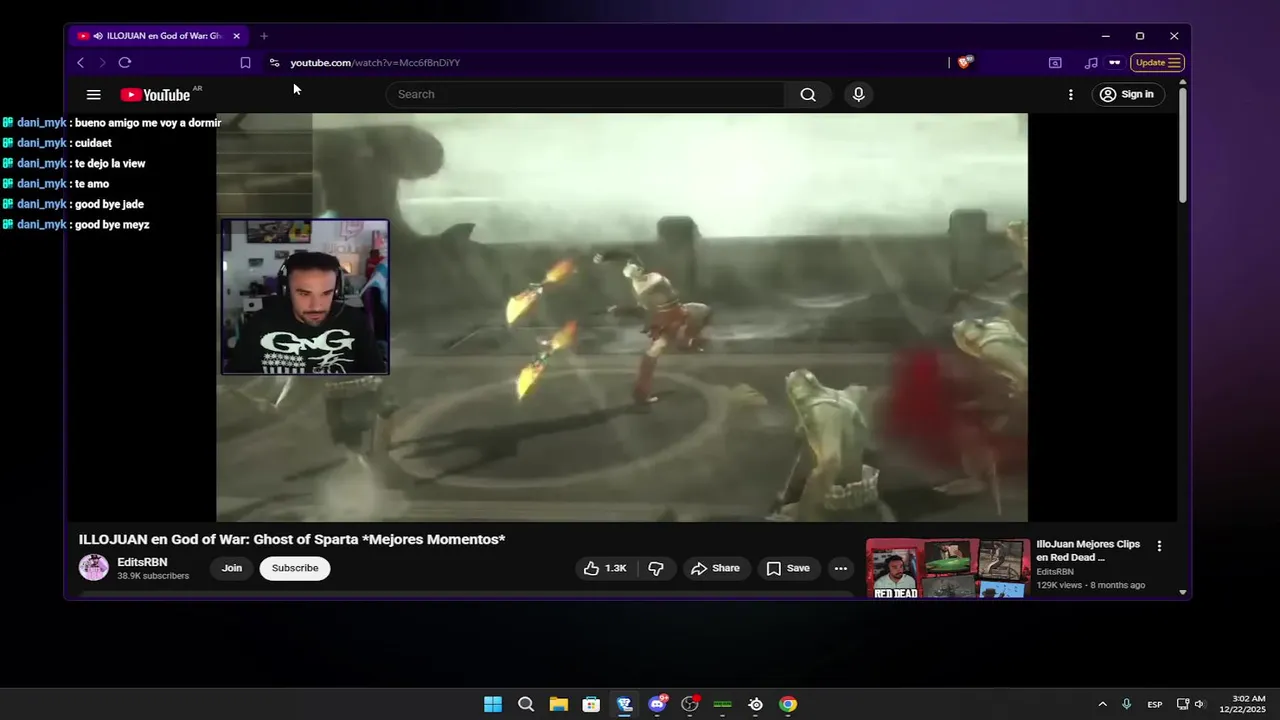
Task: Join the EditsRBN channel membership
Action: pos(232,568)
